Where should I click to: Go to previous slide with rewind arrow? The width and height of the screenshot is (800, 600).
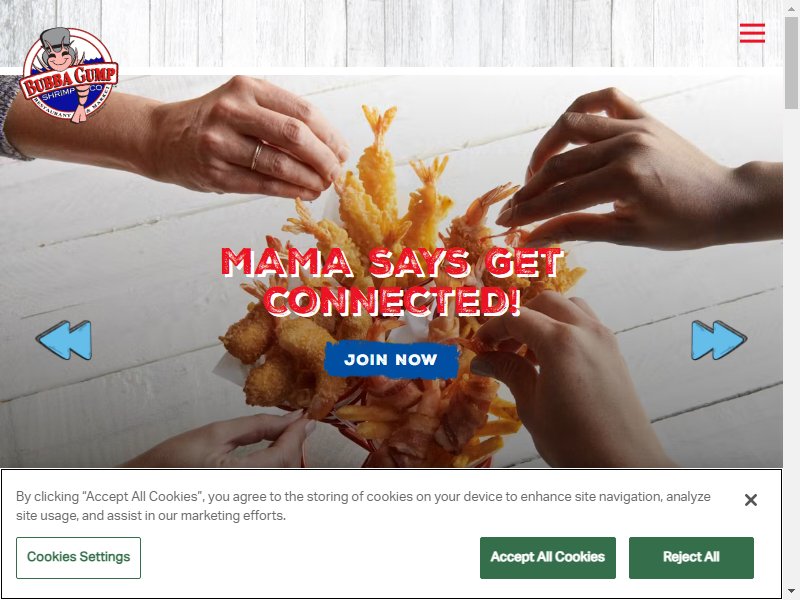64,340
